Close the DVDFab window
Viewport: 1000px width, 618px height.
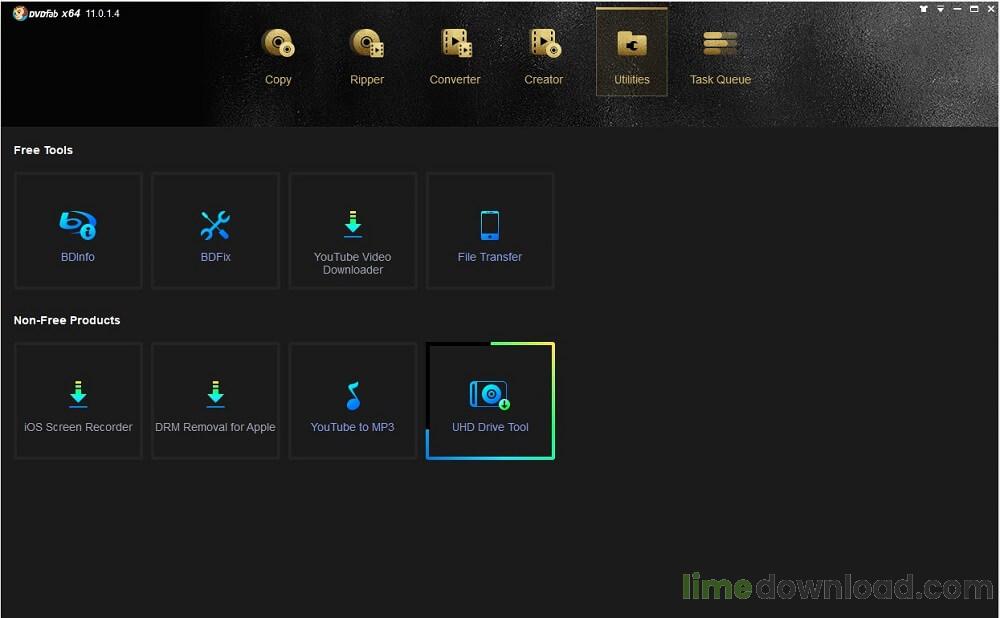click(991, 9)
